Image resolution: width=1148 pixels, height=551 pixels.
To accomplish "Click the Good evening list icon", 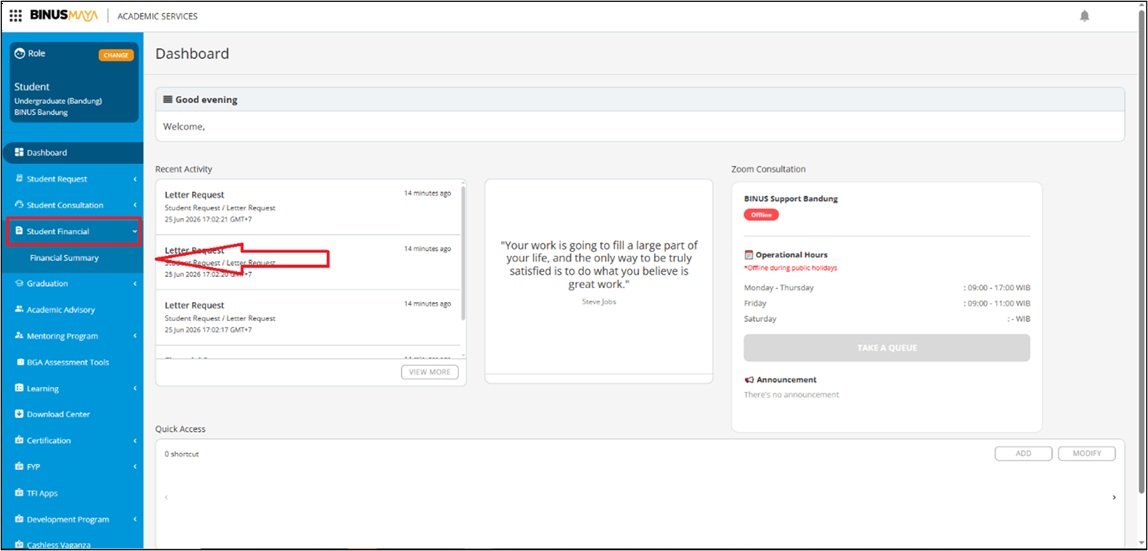I will [168, 100].
